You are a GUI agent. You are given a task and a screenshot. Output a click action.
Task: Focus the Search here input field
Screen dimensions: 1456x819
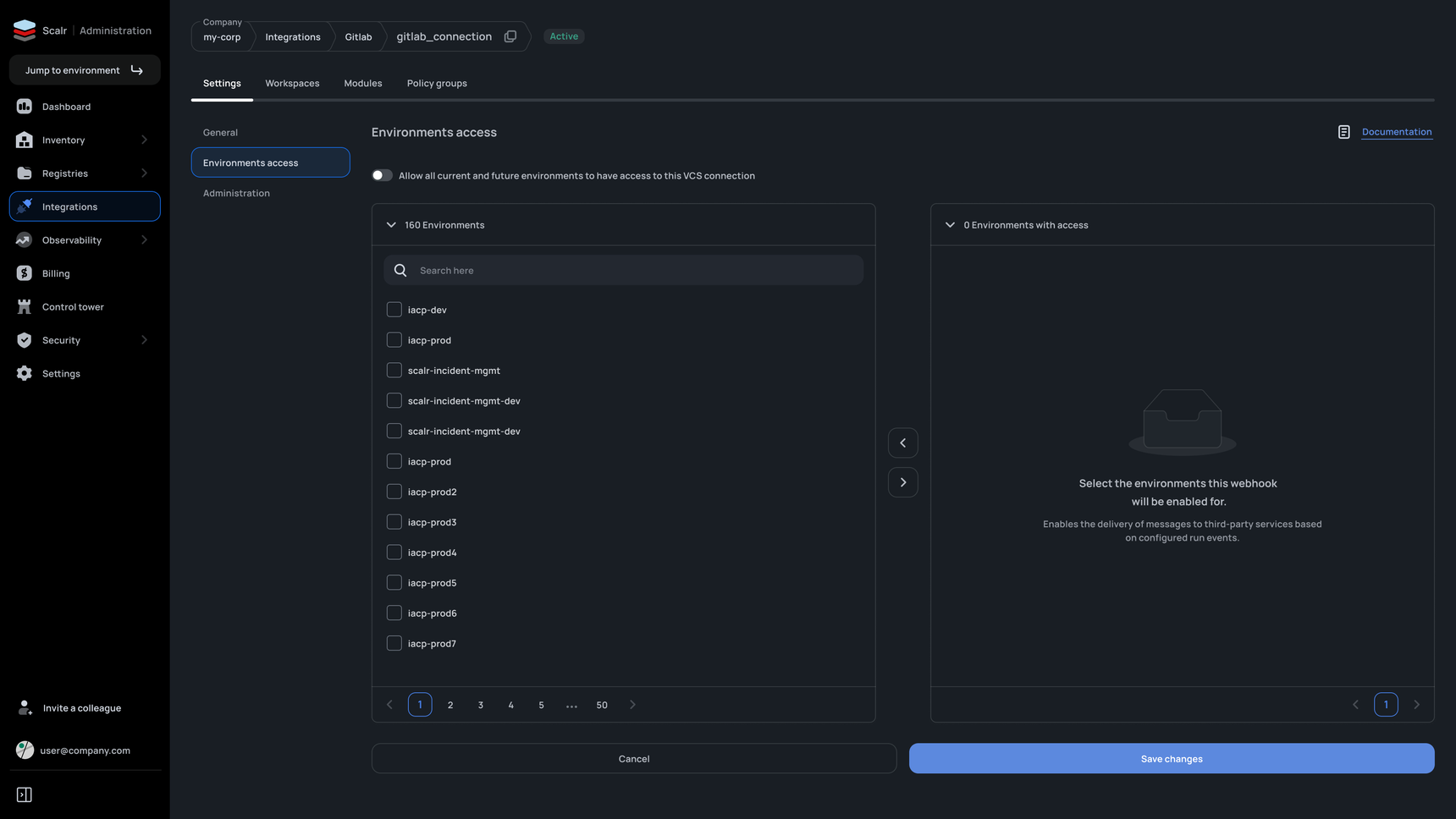(x=624, y=271)
